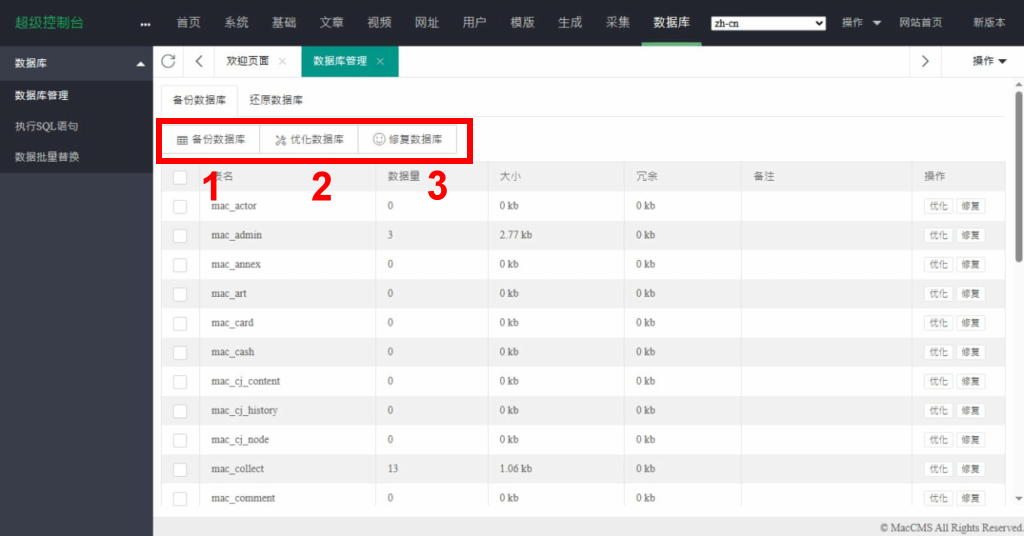The width and height of the screenshot is (1024, 536).
Task: Check the mac_cash row checkbox
Action: [180, 353]
